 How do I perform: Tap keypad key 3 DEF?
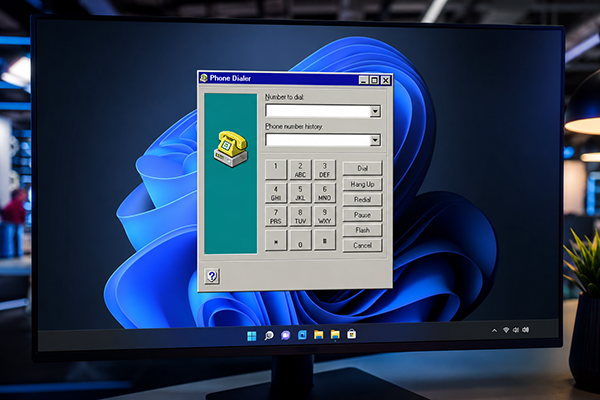(x=324, y=170)
